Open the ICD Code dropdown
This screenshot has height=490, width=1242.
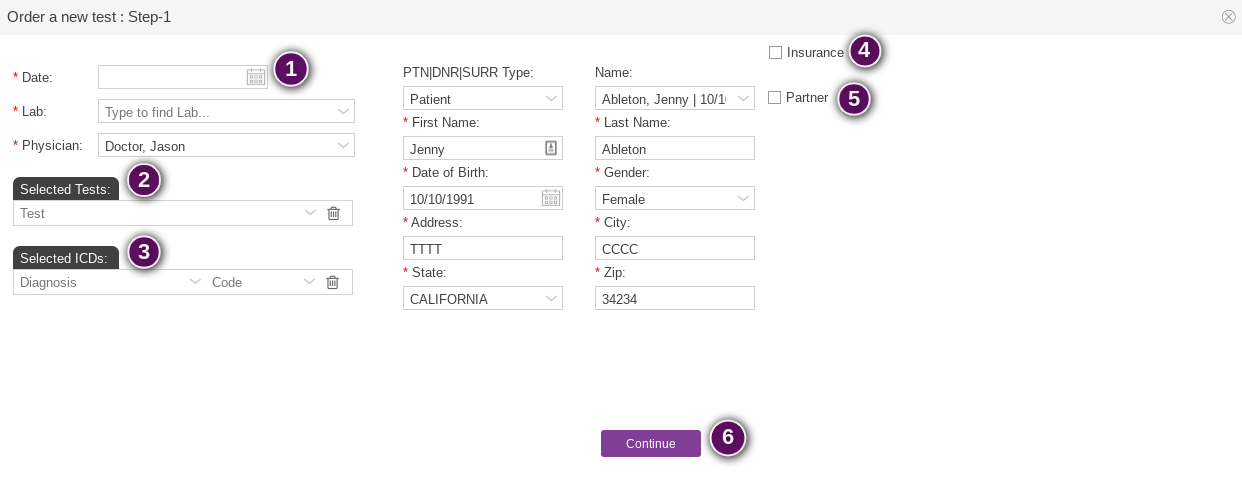[x=310, y=282]
